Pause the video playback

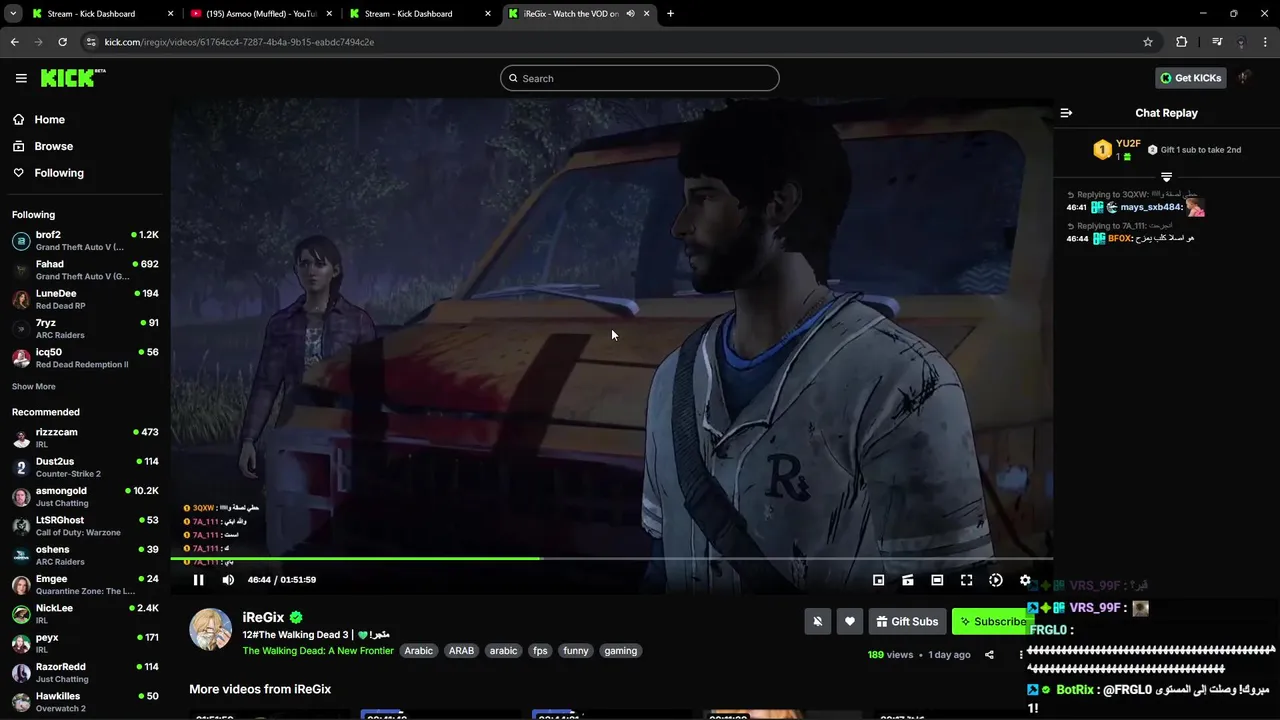pos(198,580)
